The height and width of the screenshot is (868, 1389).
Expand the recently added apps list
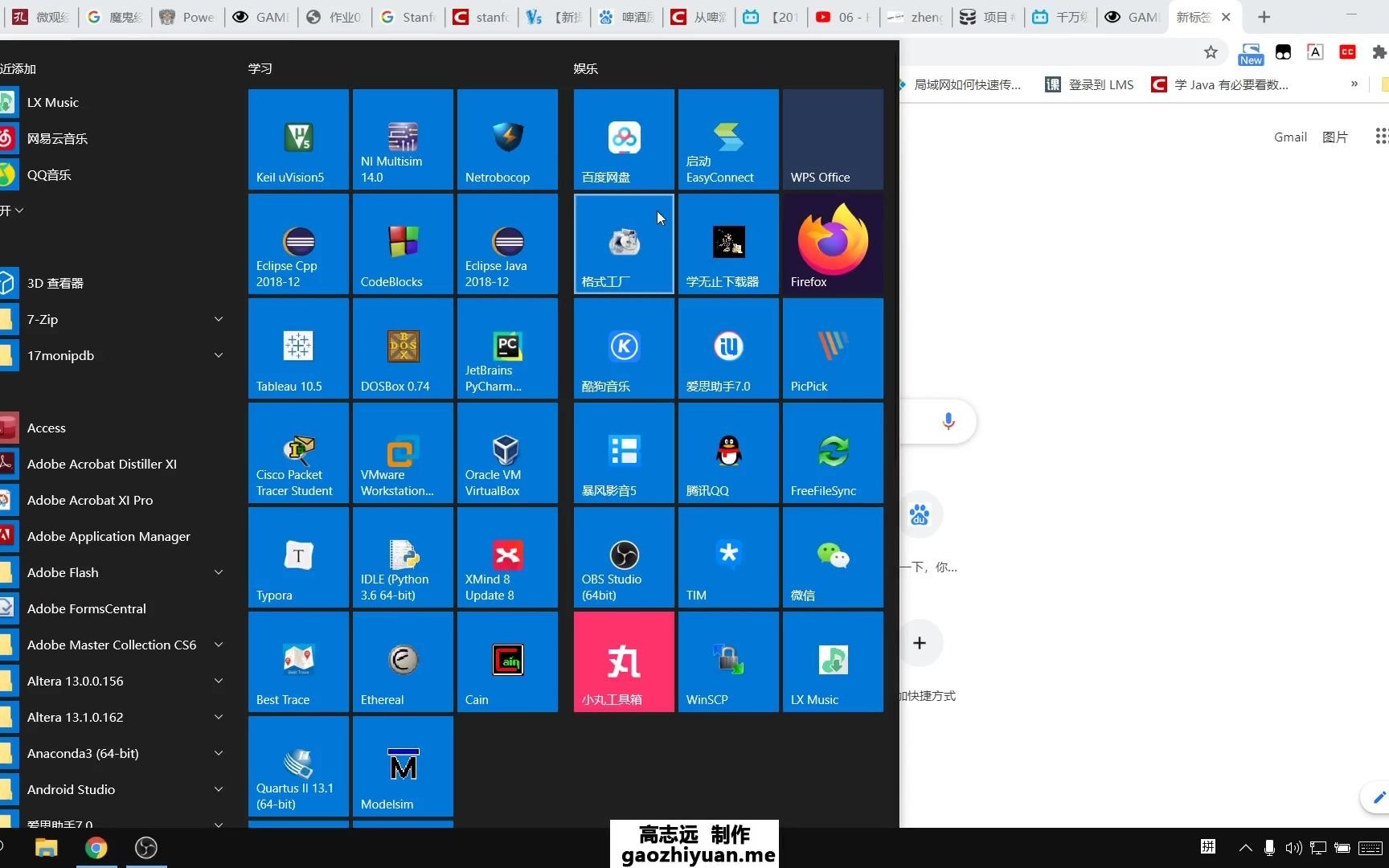12,211
